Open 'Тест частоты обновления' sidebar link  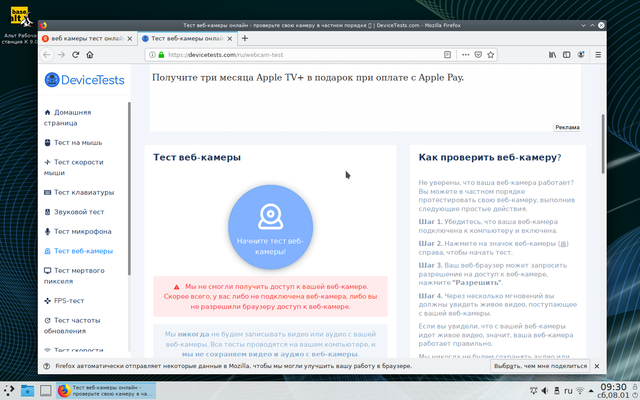(x=72, y=326)
